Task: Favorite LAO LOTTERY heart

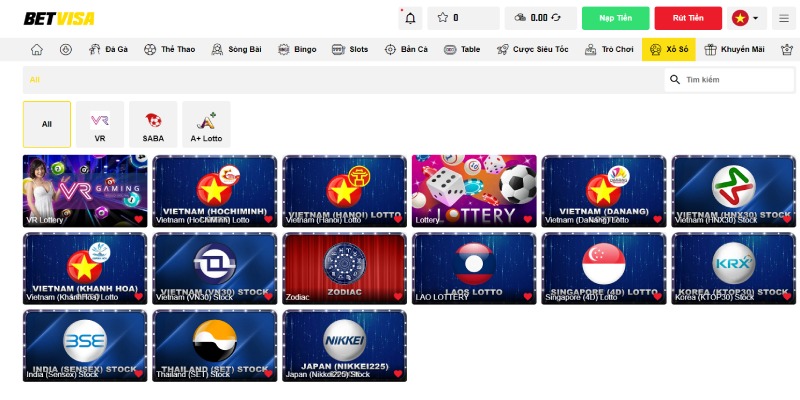Action: point(528,296)
